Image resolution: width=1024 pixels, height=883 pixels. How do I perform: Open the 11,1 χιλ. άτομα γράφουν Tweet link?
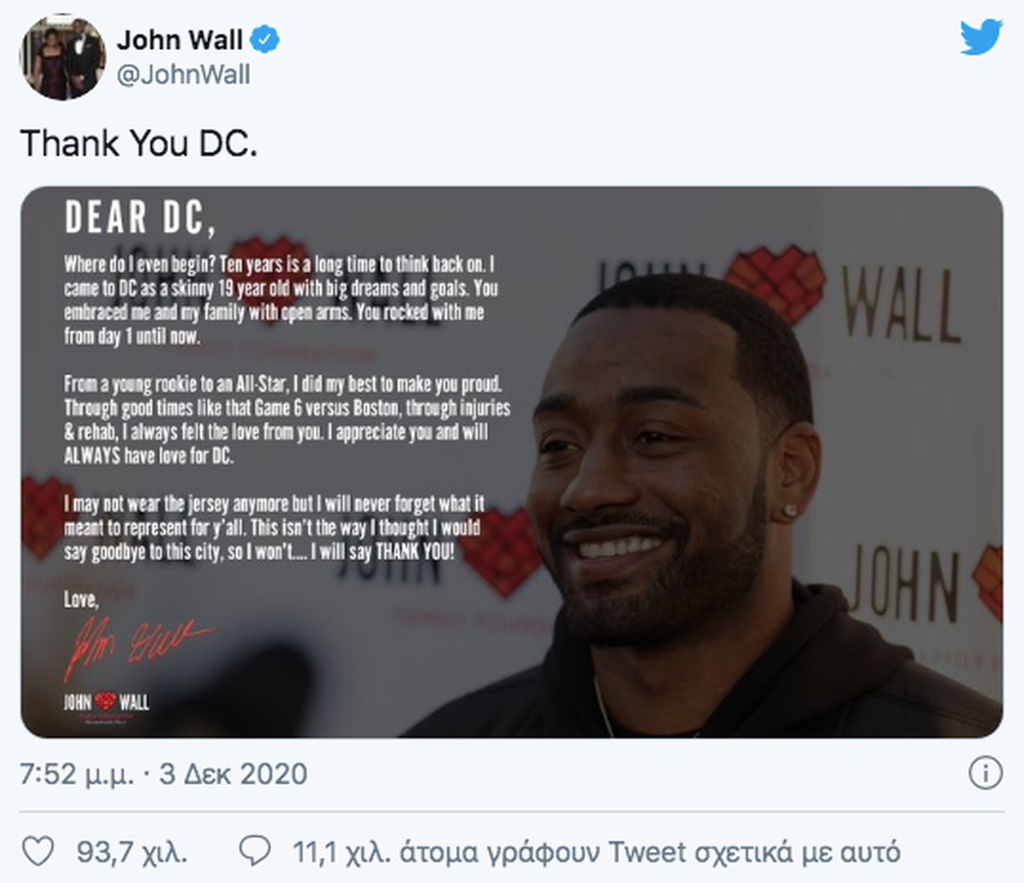[596, 853]
